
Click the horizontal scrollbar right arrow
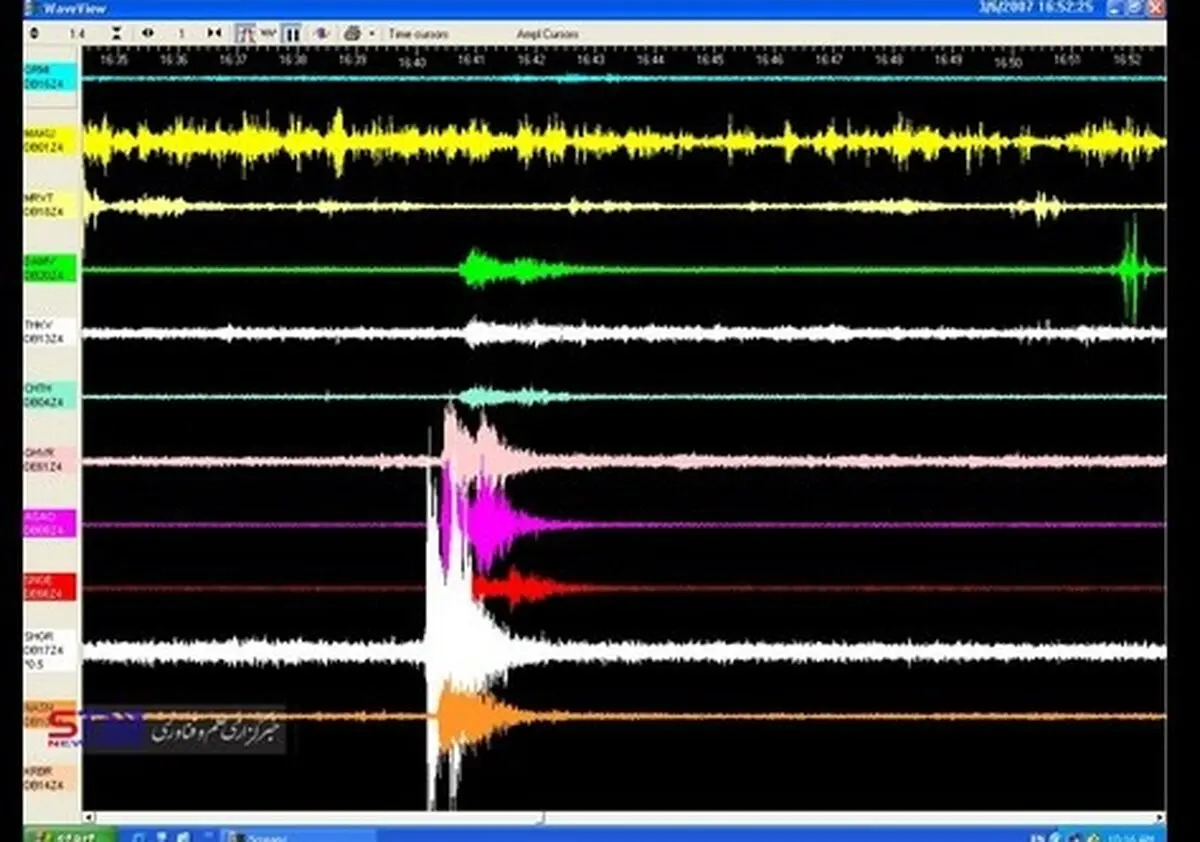tap(1159, 817)
